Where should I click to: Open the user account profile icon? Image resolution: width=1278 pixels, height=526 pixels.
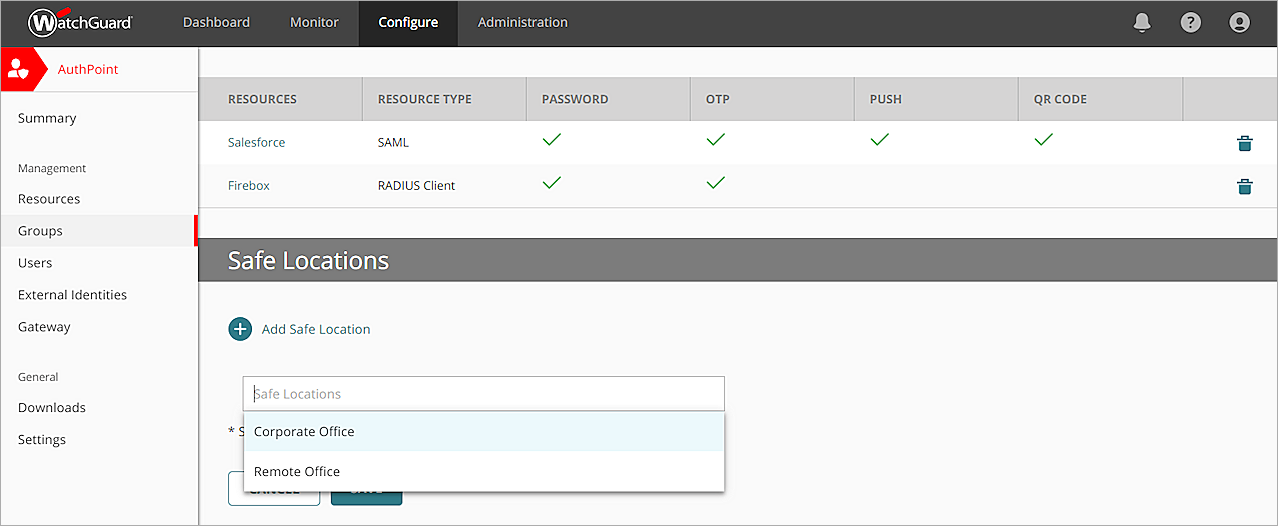(1239, 22)
